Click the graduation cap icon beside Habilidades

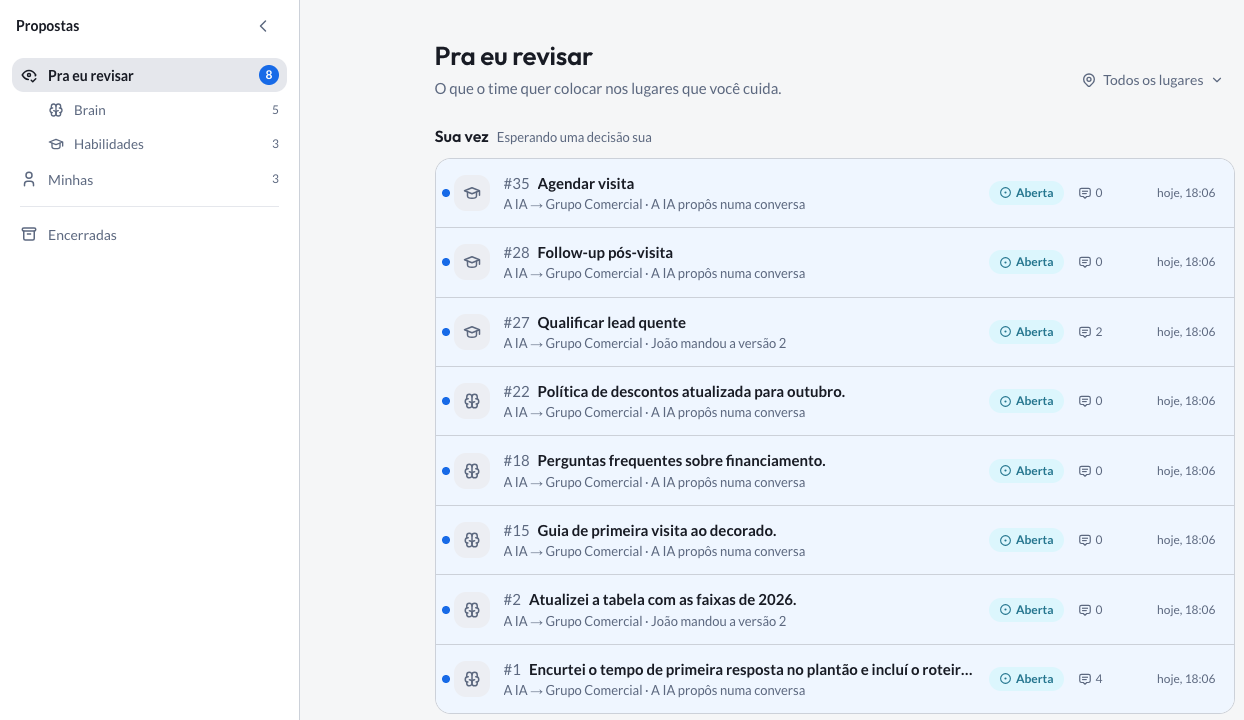56,144
